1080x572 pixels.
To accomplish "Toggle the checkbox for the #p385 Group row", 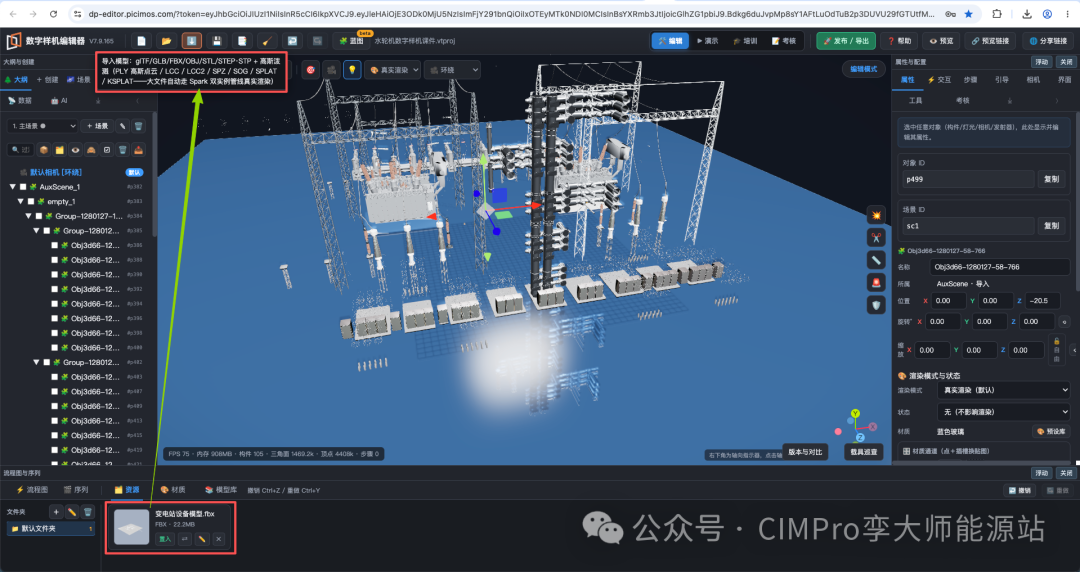I will pos(47,231).
